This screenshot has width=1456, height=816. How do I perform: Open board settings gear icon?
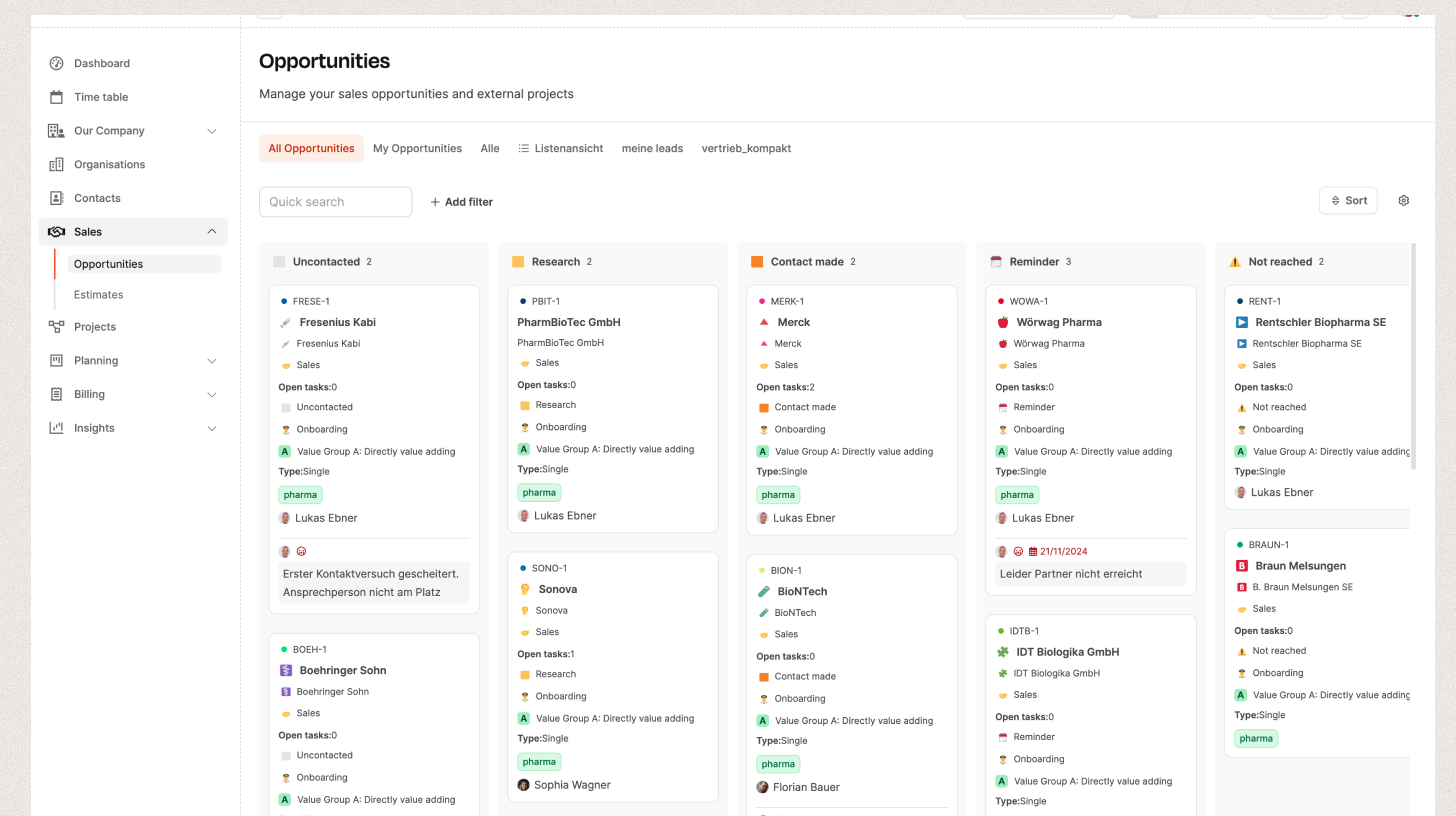pos(1404,201)
